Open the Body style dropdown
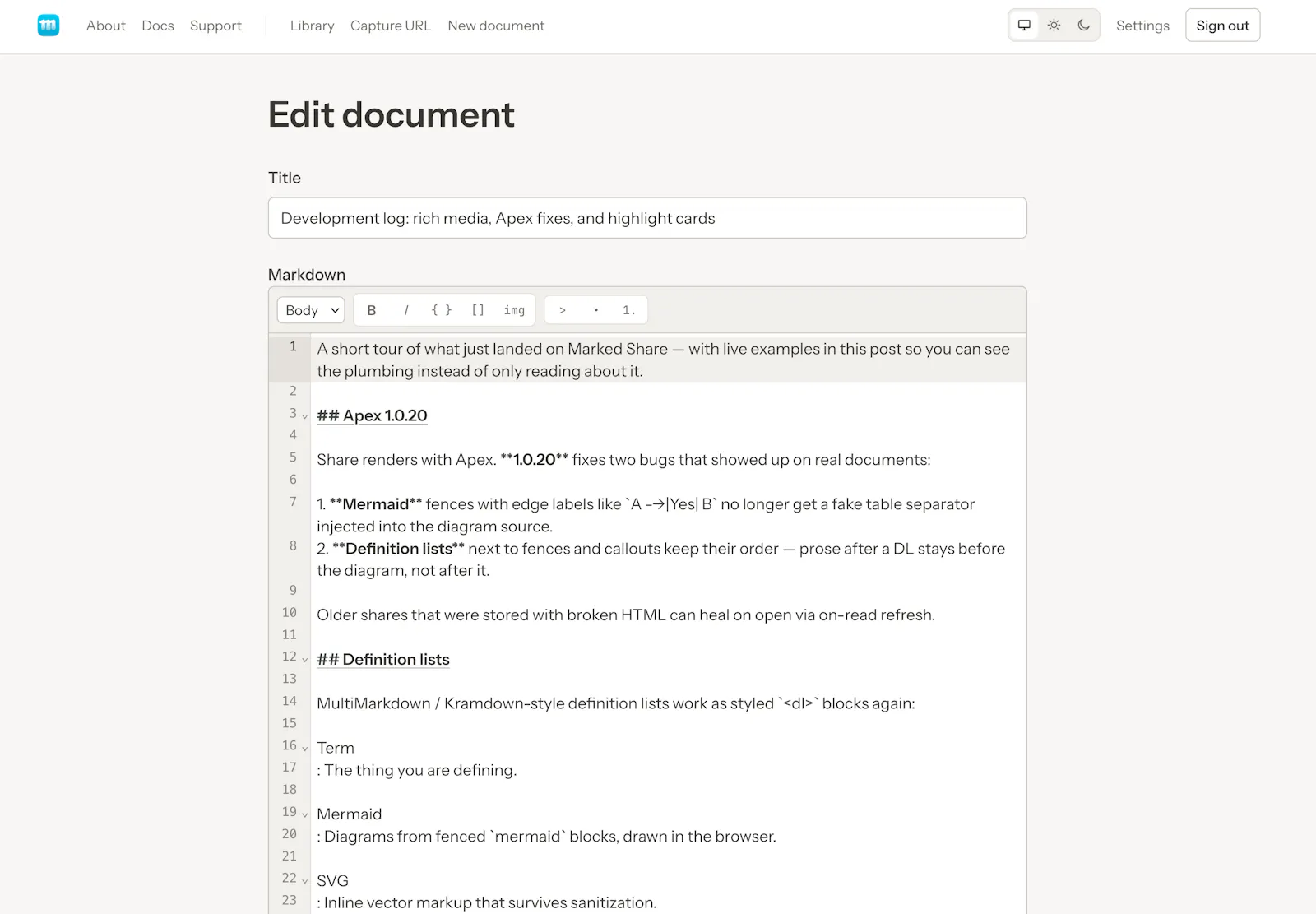This screenshot has height=914, width=1316. pos(311,310)
